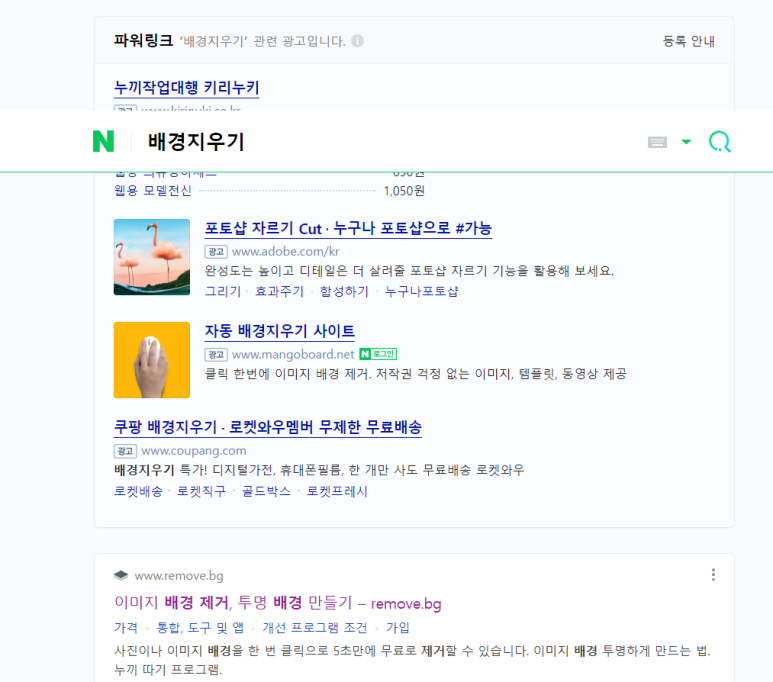This screenshot has width=773, height=682.
Task: Click the remove.bg description starting 사진이나 이미지
Action: point(412,660)
